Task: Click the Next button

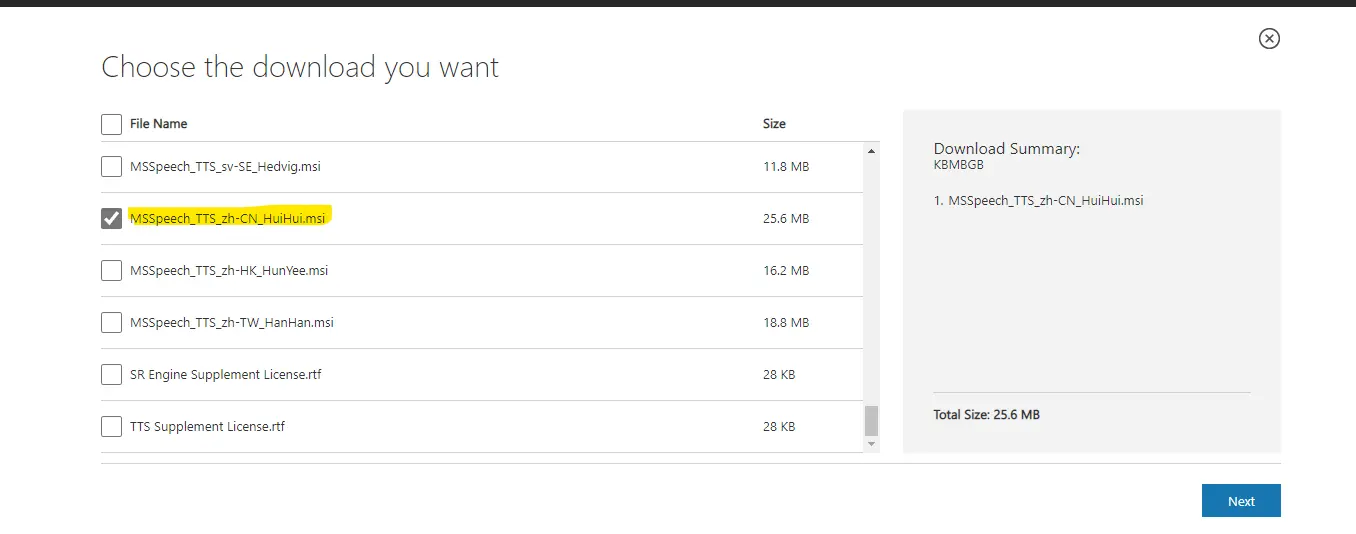Action: pyautogui.click(x=1240, y=501)
